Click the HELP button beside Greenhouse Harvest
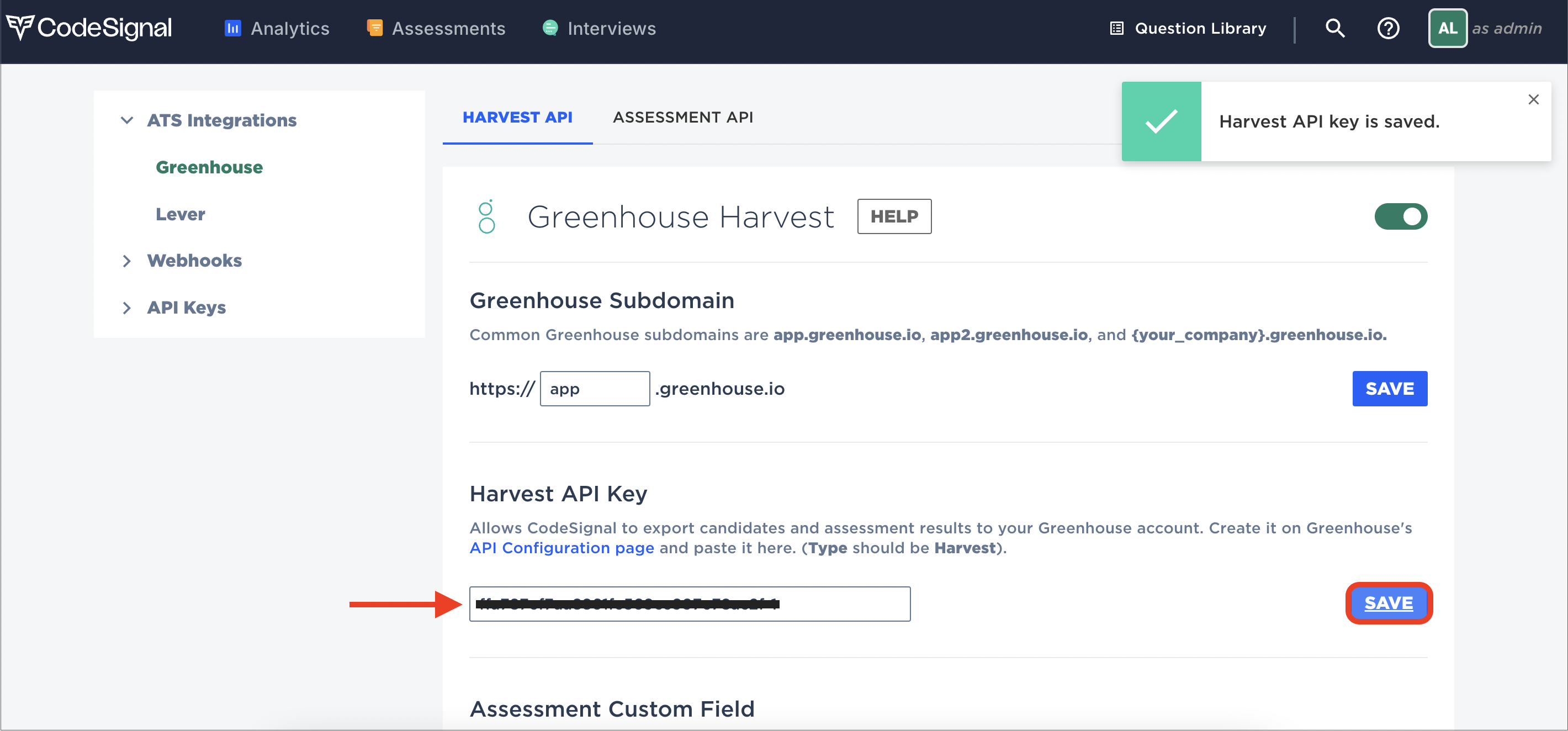Image resolution: width=1568 pixels, height=731 pixels. coord(894,216)
